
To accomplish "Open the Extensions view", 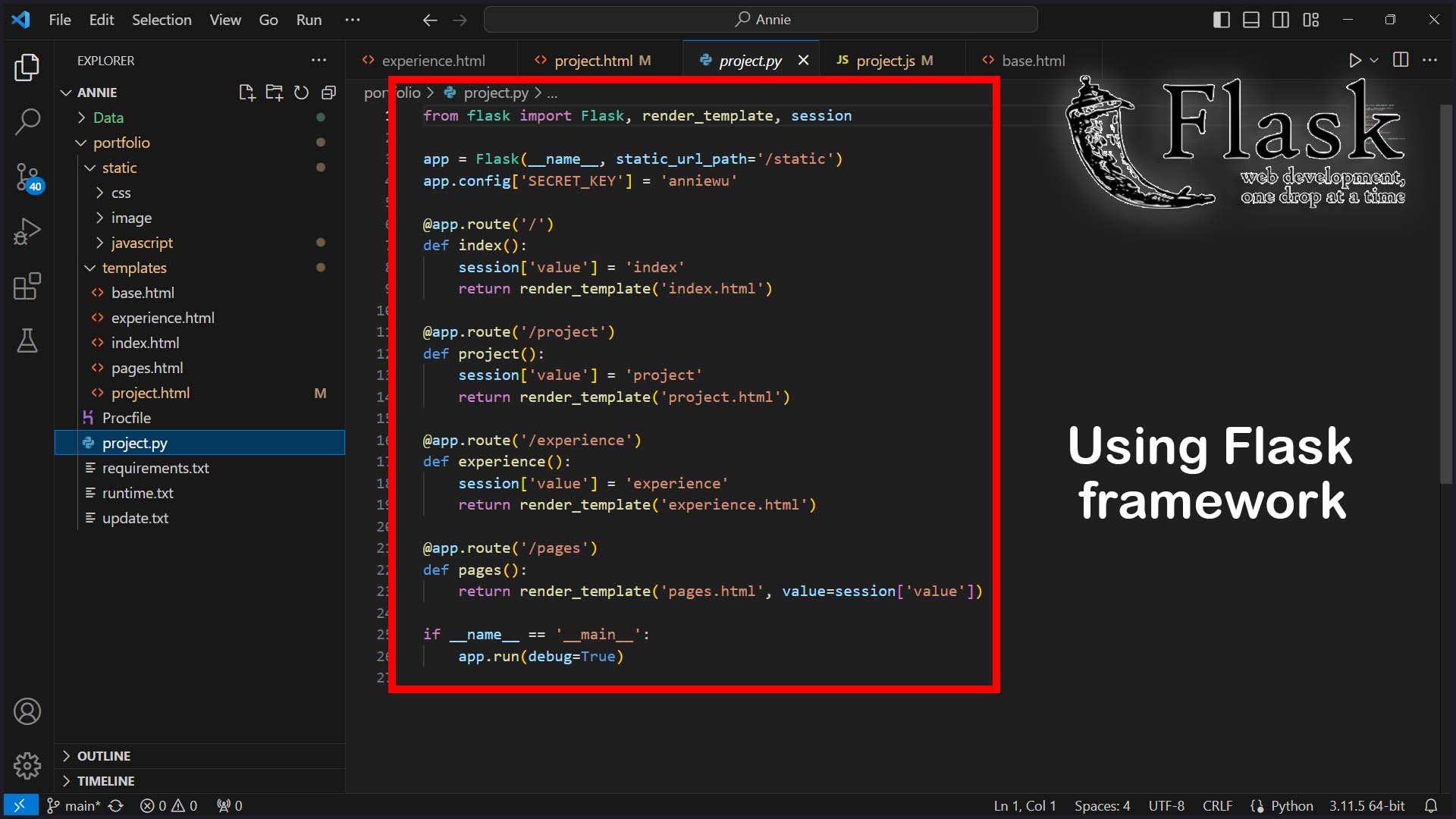I will click(x=27, y=287).
